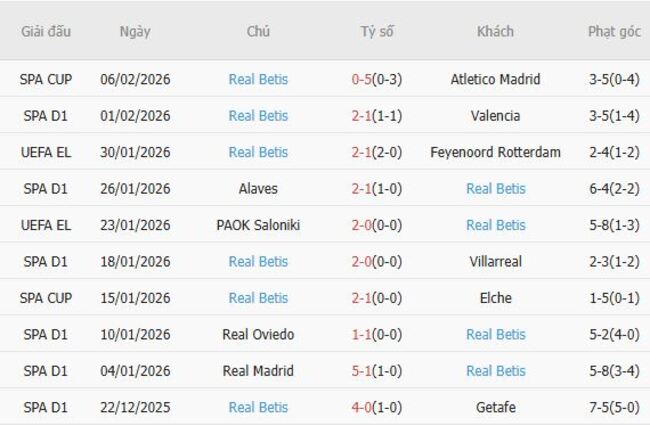The width and height of the screenshot is (650, 426).
Task: Click the Giải đấu column header
Action: tap(46, 31)
